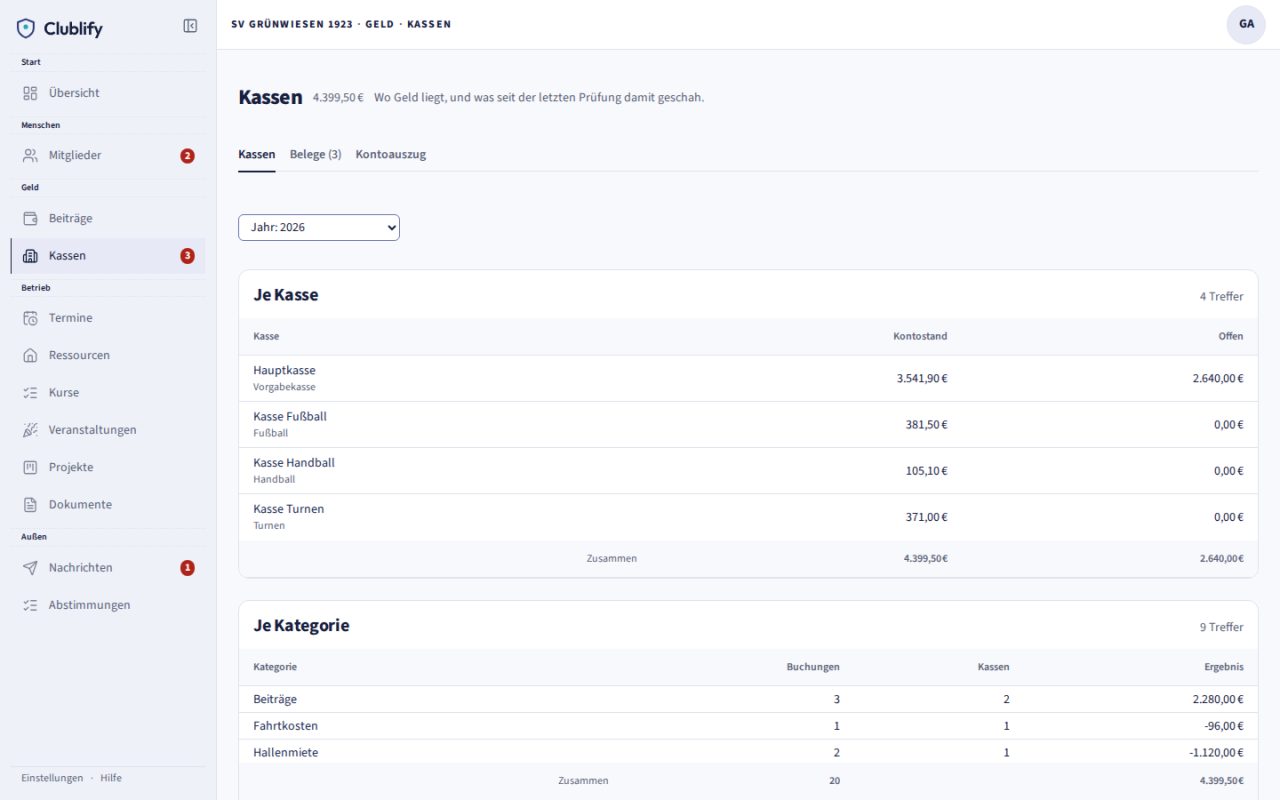Image resolution: width=1280 pixels, height=800 pixels.
Task: Click the Übersicht grid icon
Action: click(x=30, y=93)
